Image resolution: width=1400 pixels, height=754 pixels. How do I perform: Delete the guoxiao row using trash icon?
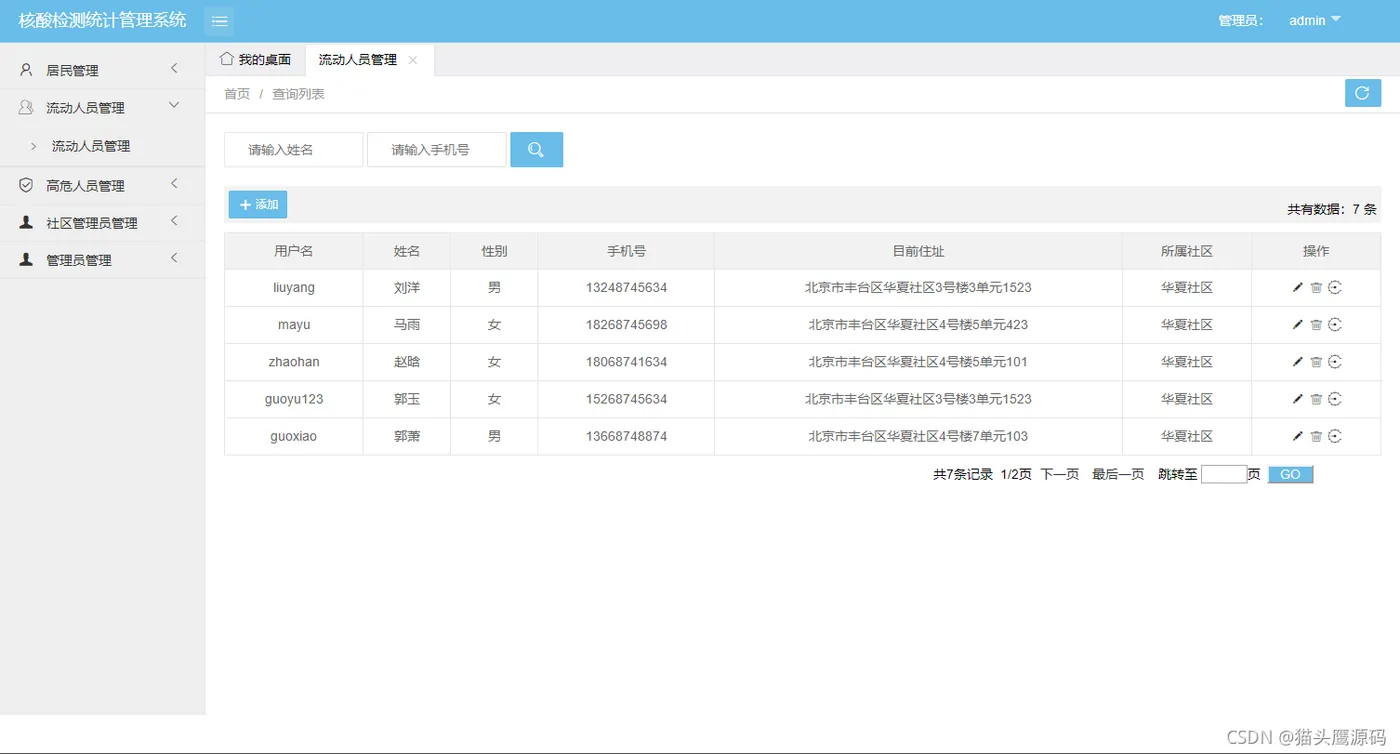coord(1316,436)
